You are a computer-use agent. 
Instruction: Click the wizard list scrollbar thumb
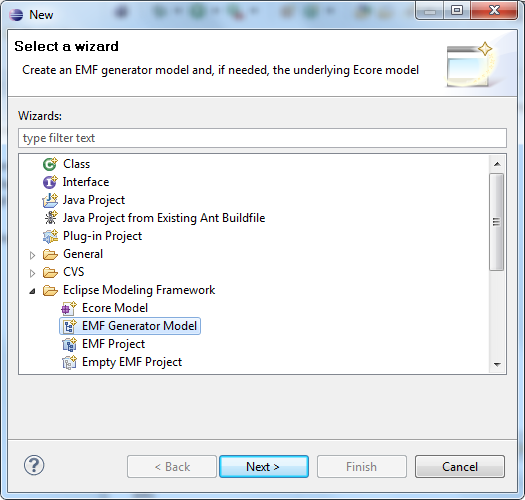pyautogui.click(x=497, y=222)
